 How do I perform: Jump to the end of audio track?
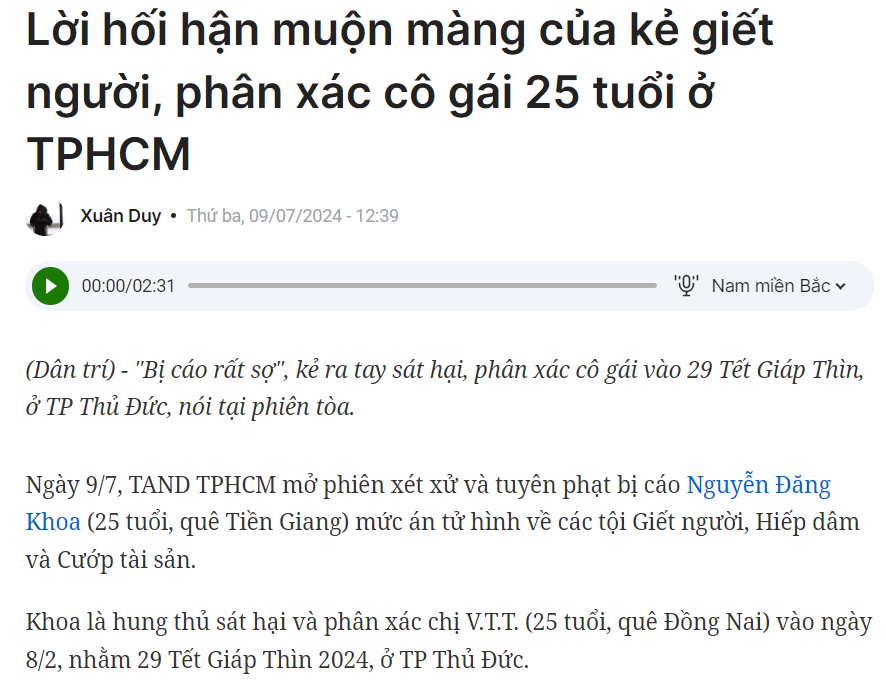[655, 286]
